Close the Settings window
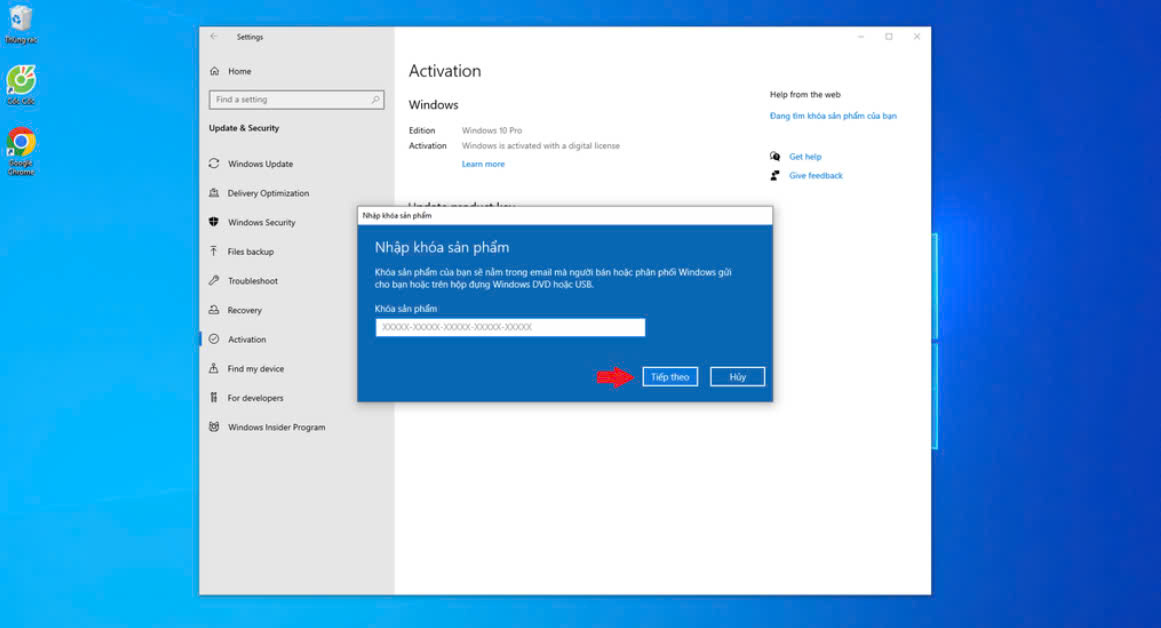 (917, 36)
